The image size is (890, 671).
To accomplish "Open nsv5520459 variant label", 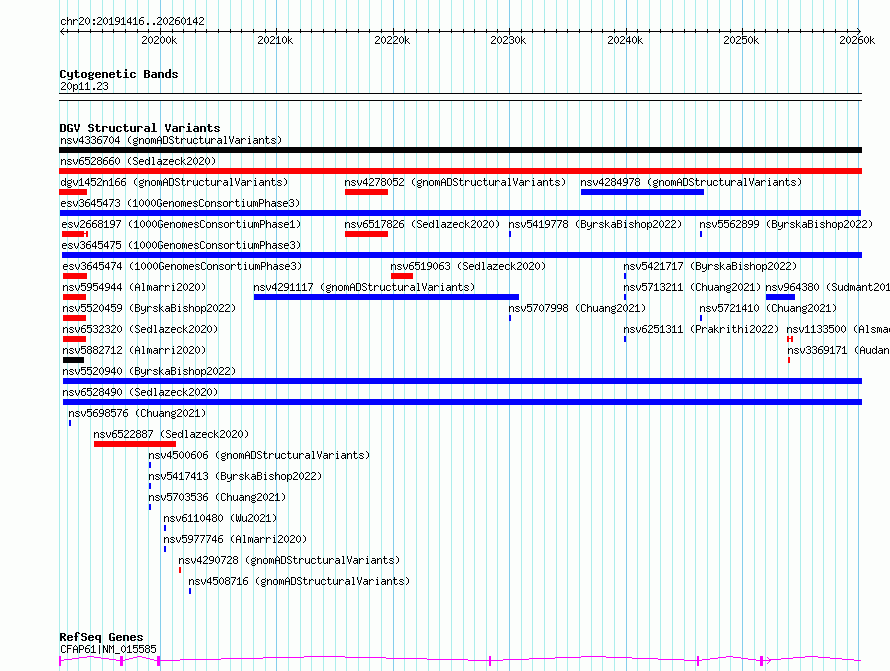I will [x=149, y=308].
